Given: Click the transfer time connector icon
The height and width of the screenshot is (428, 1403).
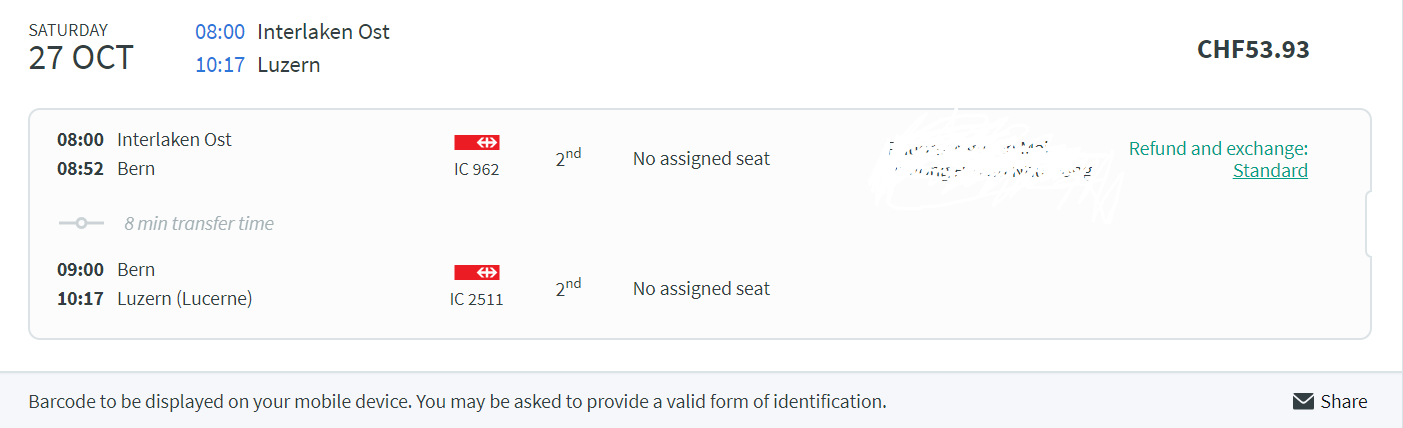Looking at the screenshot, I should click(x=81, y=223).
